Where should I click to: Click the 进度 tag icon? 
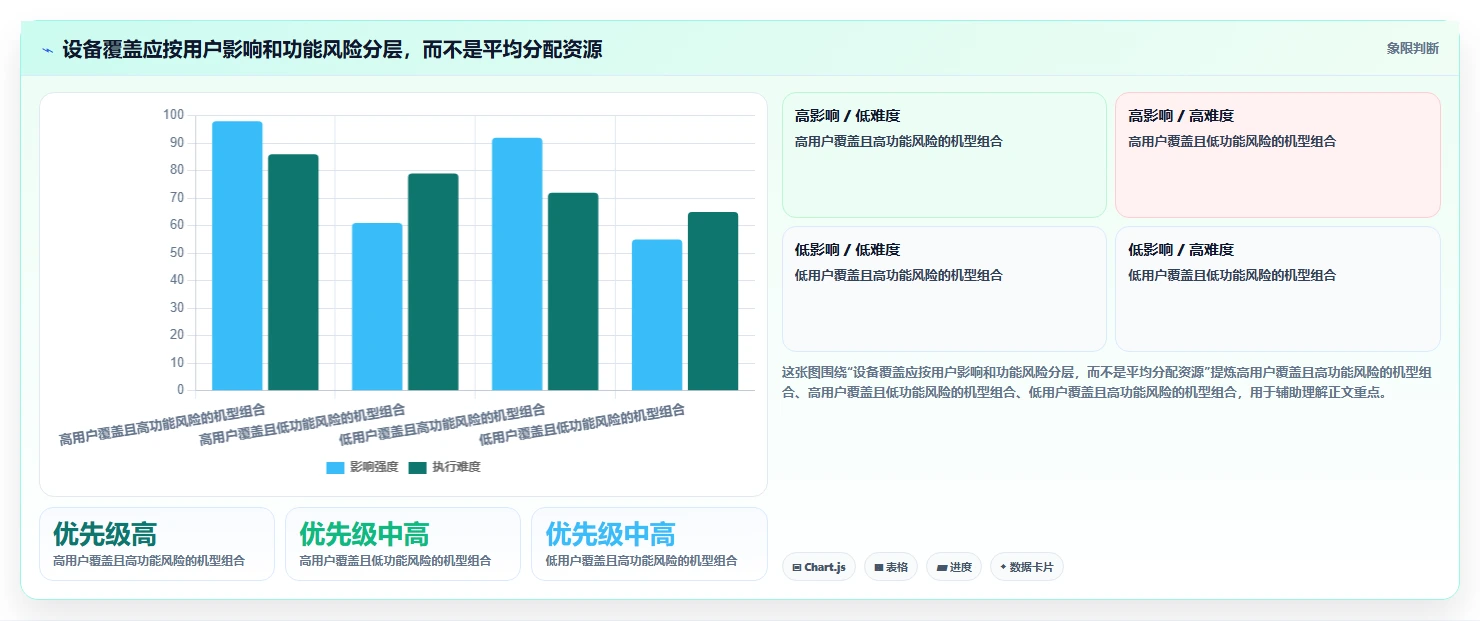[941, 568]
